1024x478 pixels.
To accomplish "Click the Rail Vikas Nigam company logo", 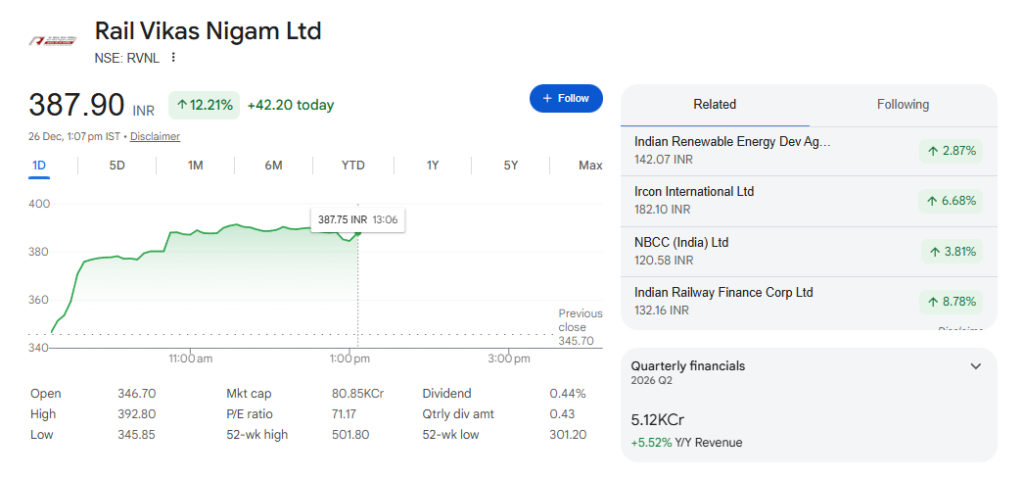I will [51, 40].
